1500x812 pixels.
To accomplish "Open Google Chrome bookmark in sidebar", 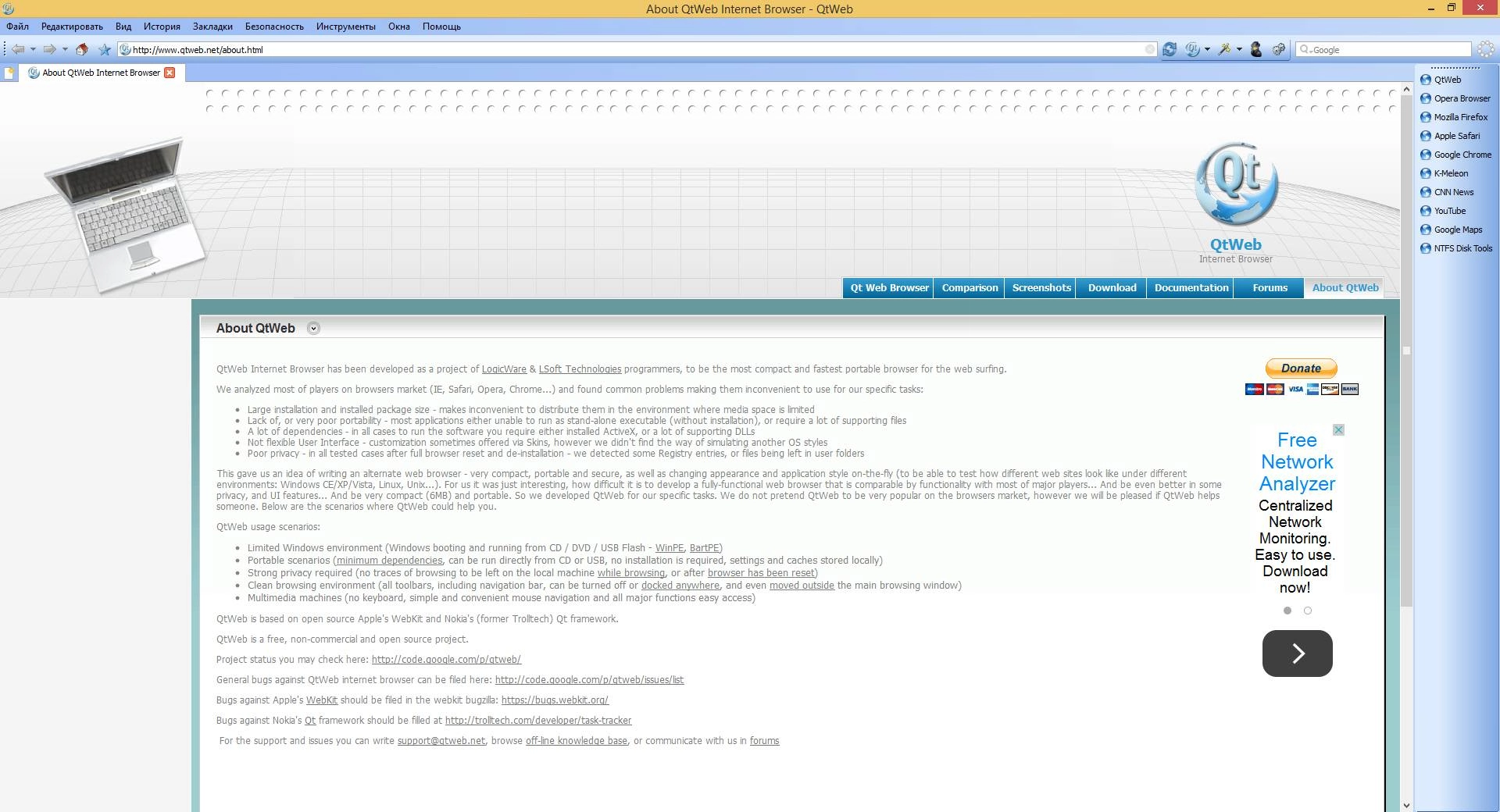I will 1456,155.
